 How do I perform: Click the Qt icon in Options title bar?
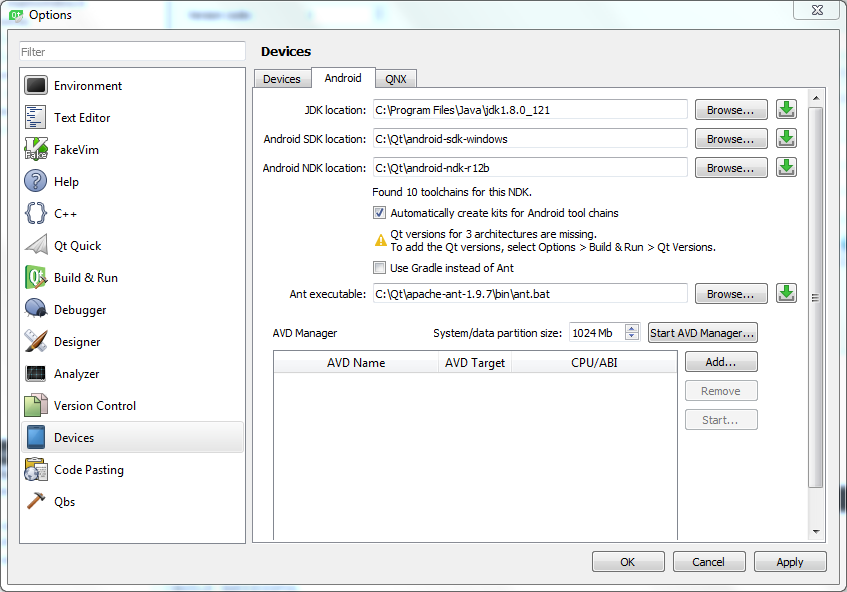coord(16,15)
